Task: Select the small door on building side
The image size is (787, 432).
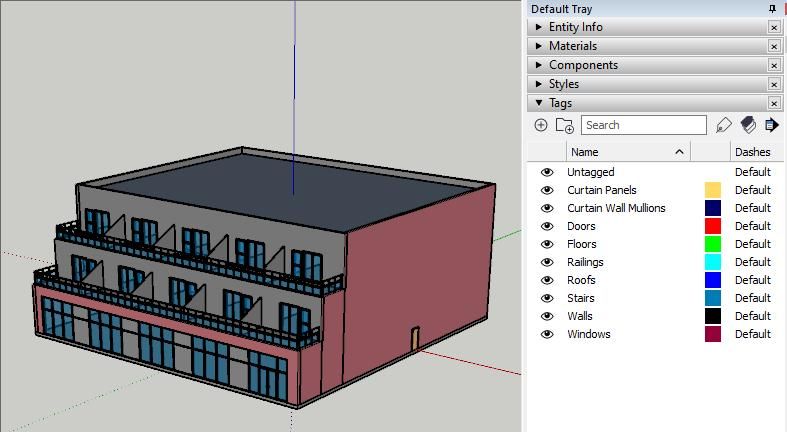Action: pos(415,339)
